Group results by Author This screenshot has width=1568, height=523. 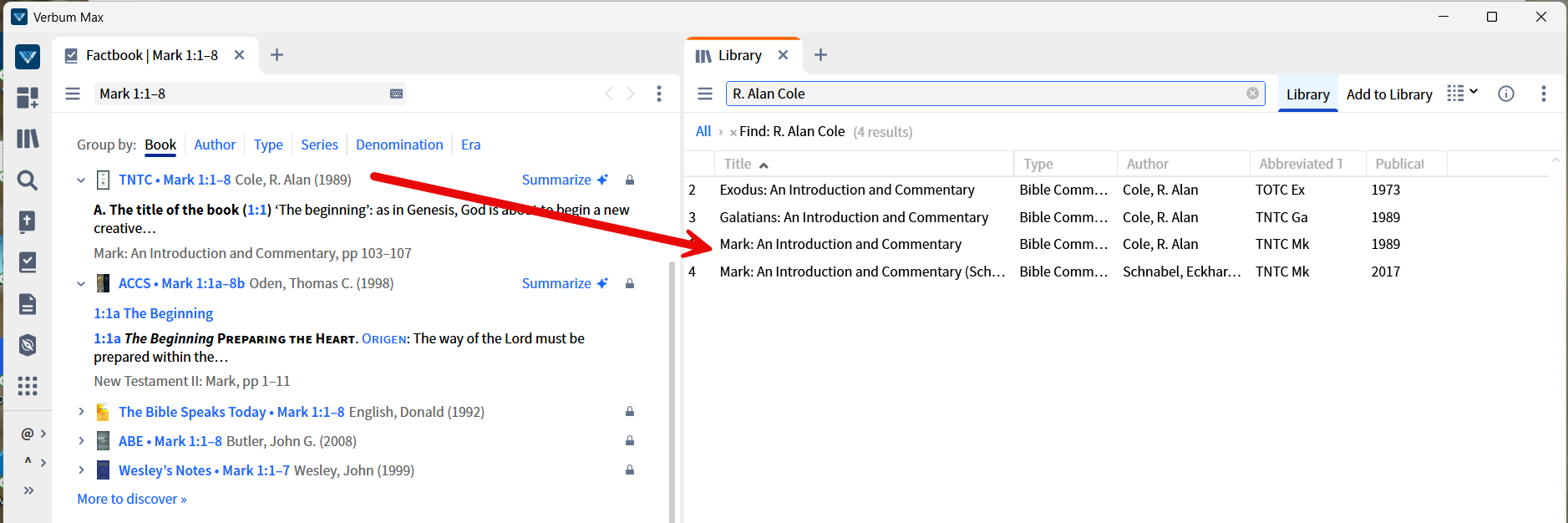(215, 145)
